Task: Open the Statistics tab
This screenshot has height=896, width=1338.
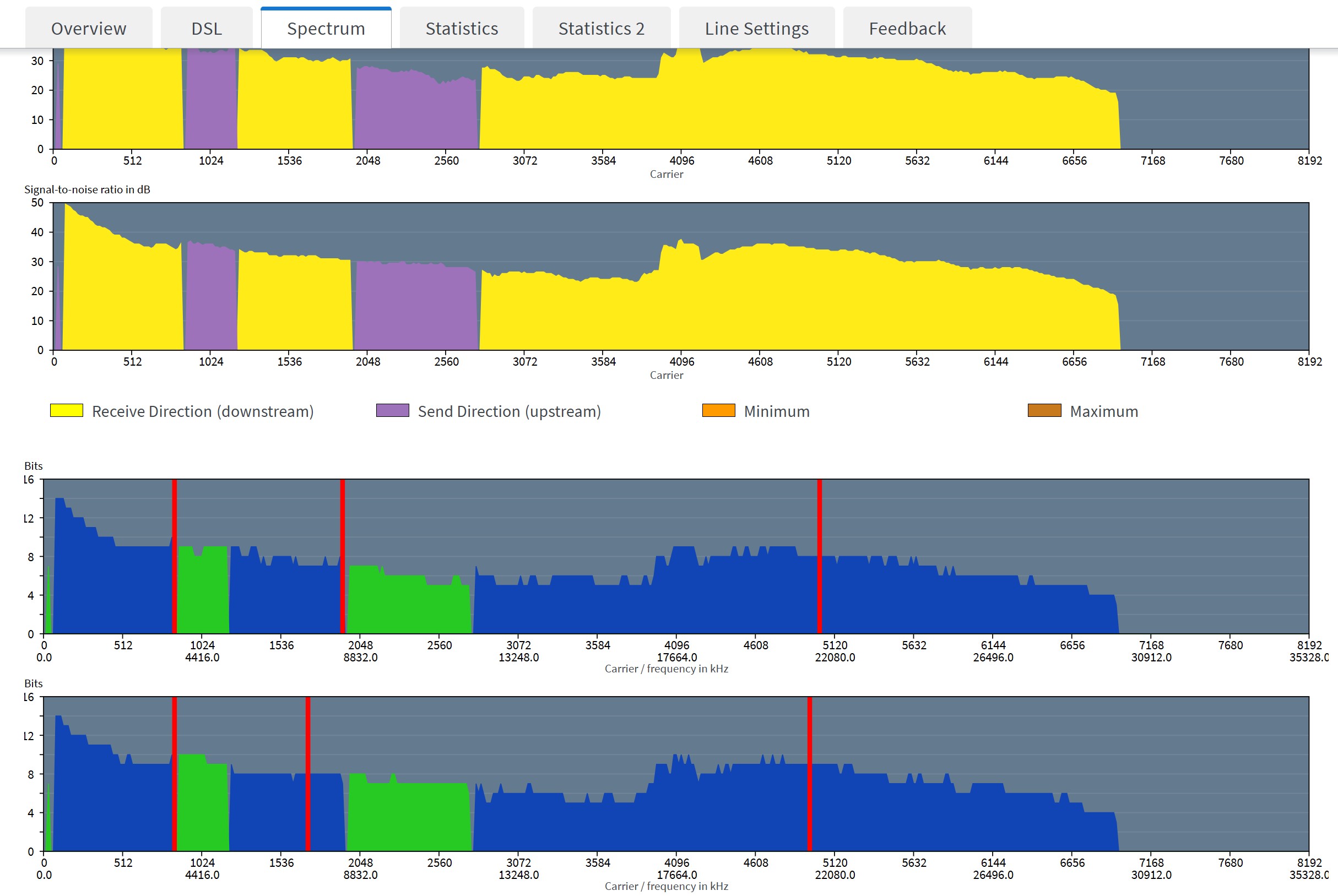Action: click(x=461, y=29)
